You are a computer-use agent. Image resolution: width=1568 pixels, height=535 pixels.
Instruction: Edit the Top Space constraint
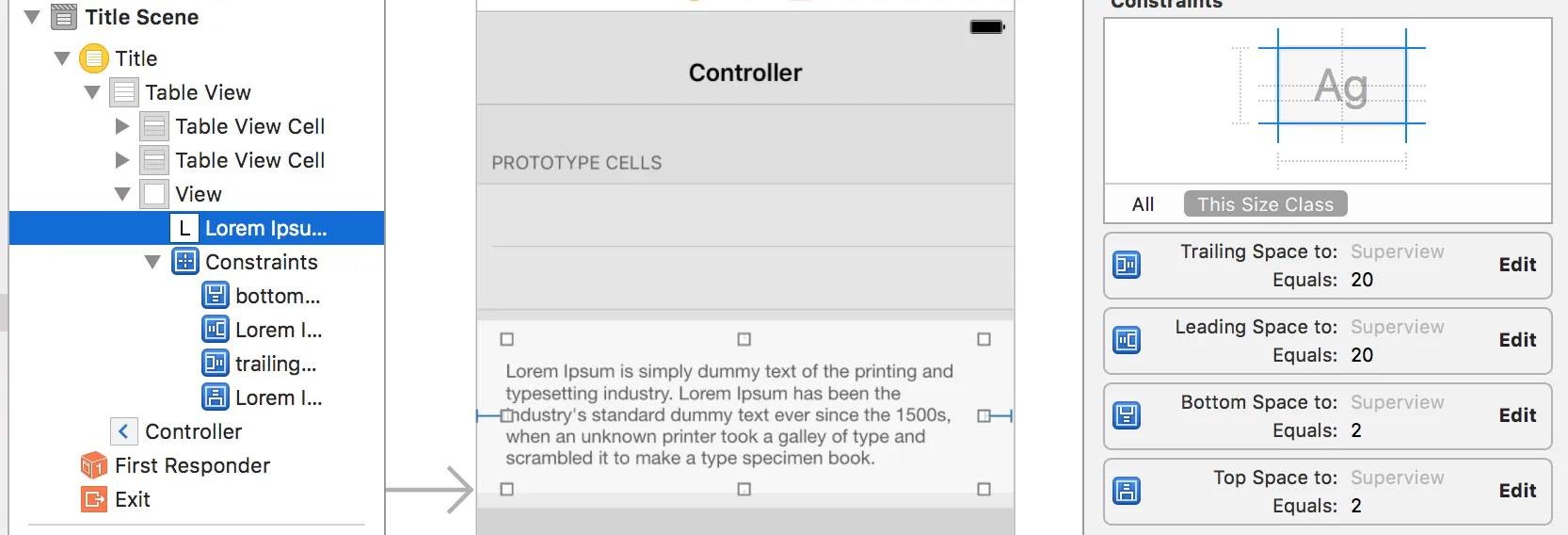tap(1517, 491)
